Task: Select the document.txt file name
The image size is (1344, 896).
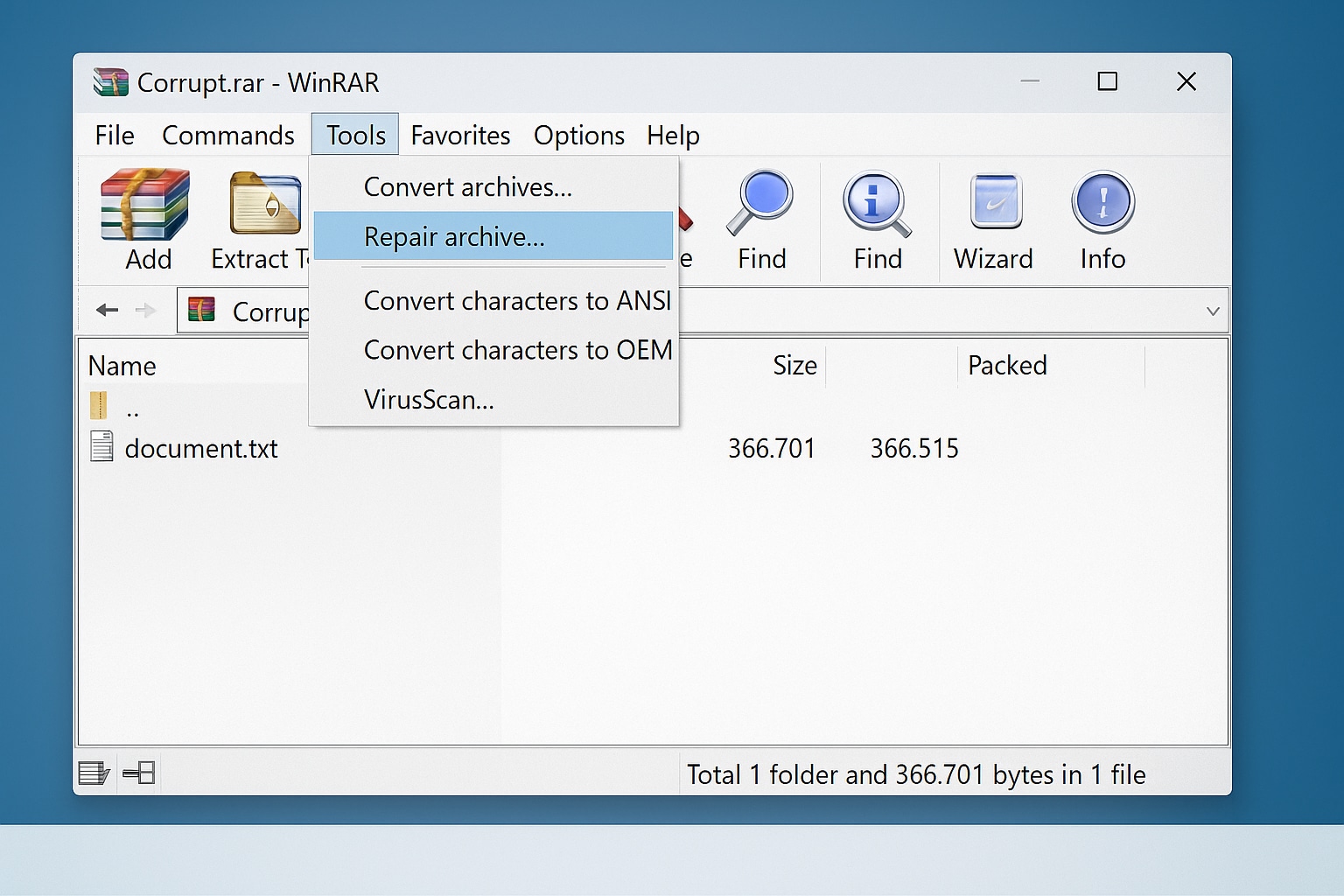Action: click(x=201, y=449)
